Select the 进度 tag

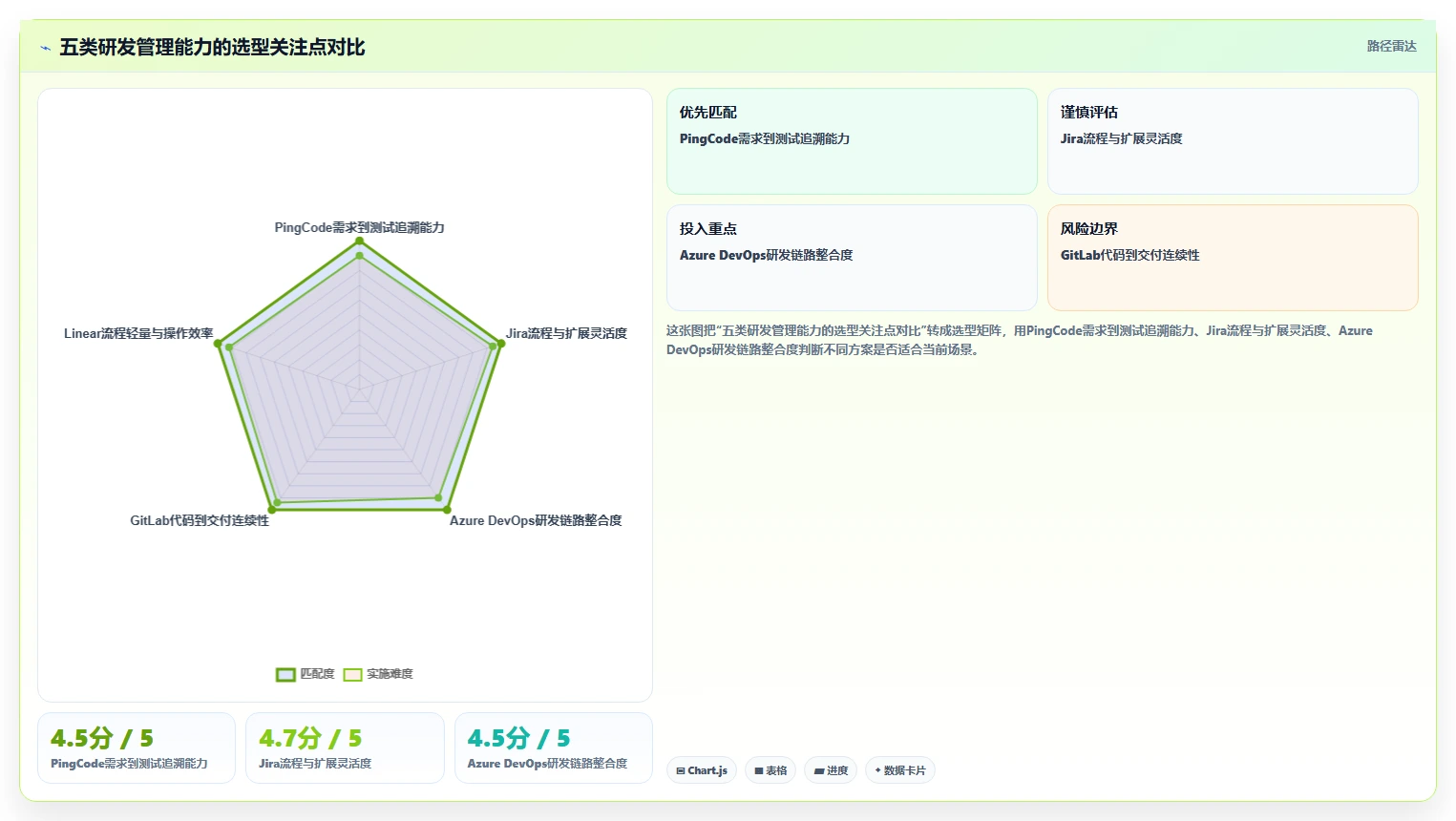point(831,770)
